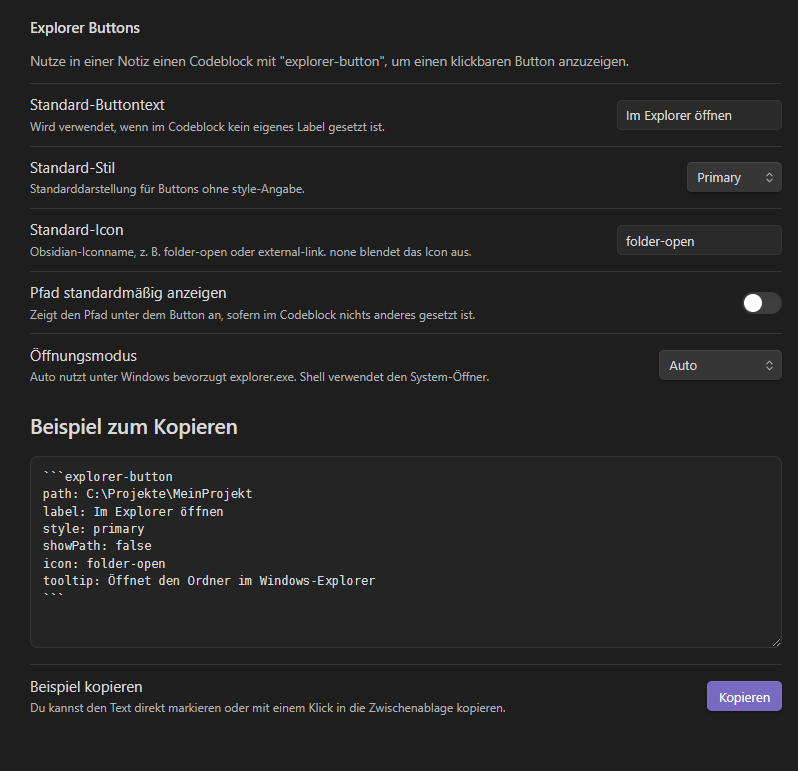Click the 'Beispiel kopieren' label
798x771 pixels.
coord(86,687)
